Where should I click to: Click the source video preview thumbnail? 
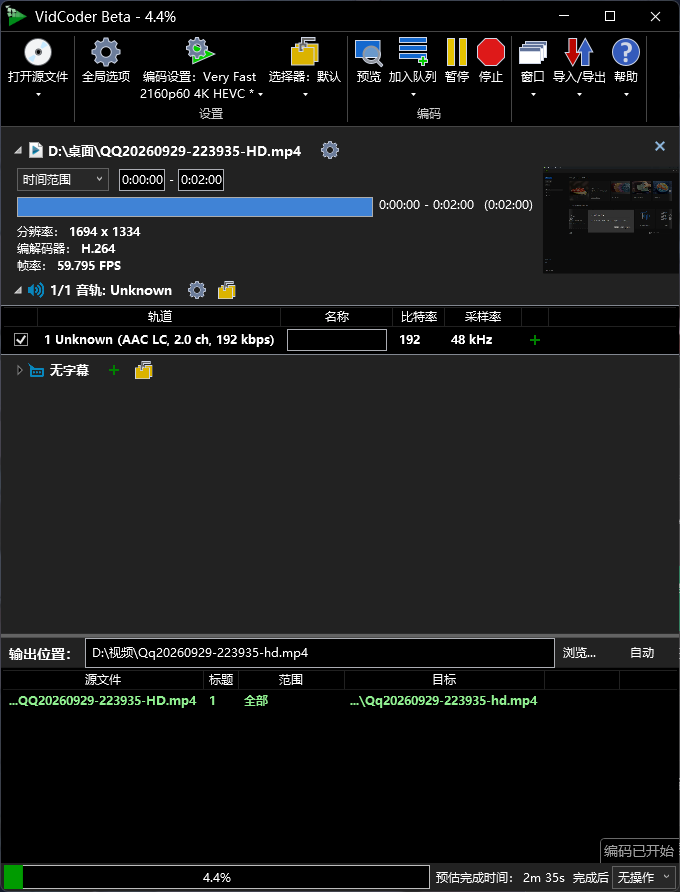click(x=611, y=220)
